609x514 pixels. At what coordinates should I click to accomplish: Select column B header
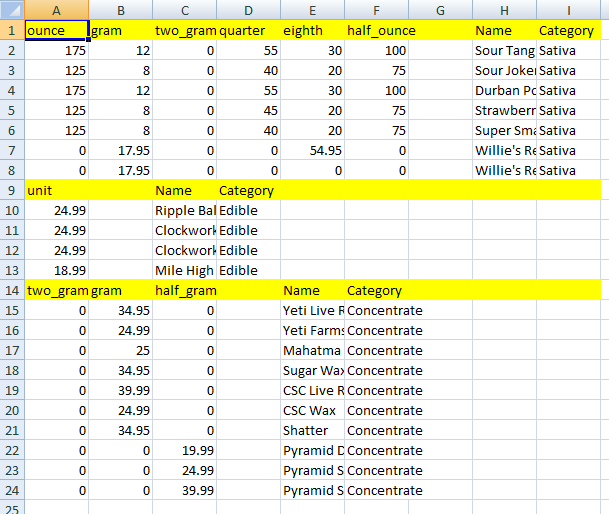[121, 10]
